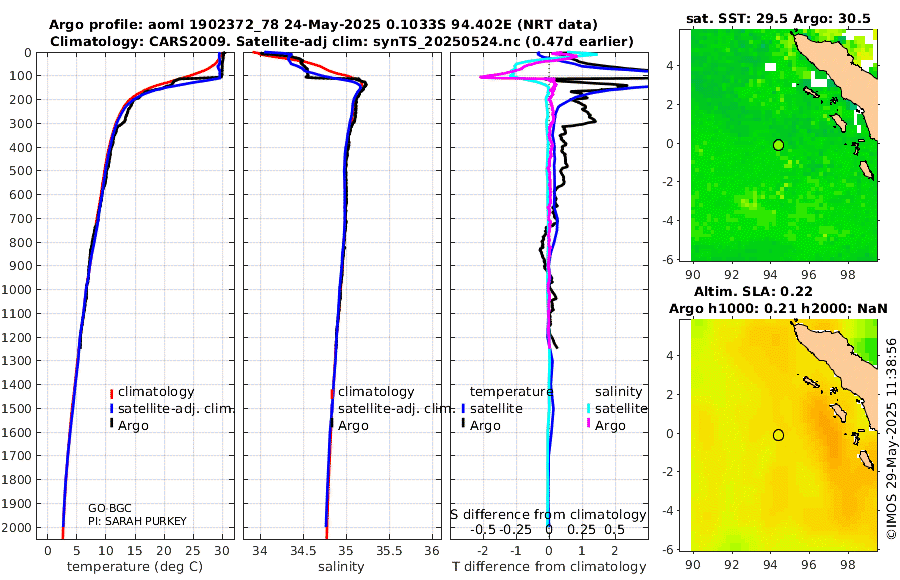The image size is (900, 580).
Task: Click the 'GO BGC' annotation
Action: click(110, 508)
